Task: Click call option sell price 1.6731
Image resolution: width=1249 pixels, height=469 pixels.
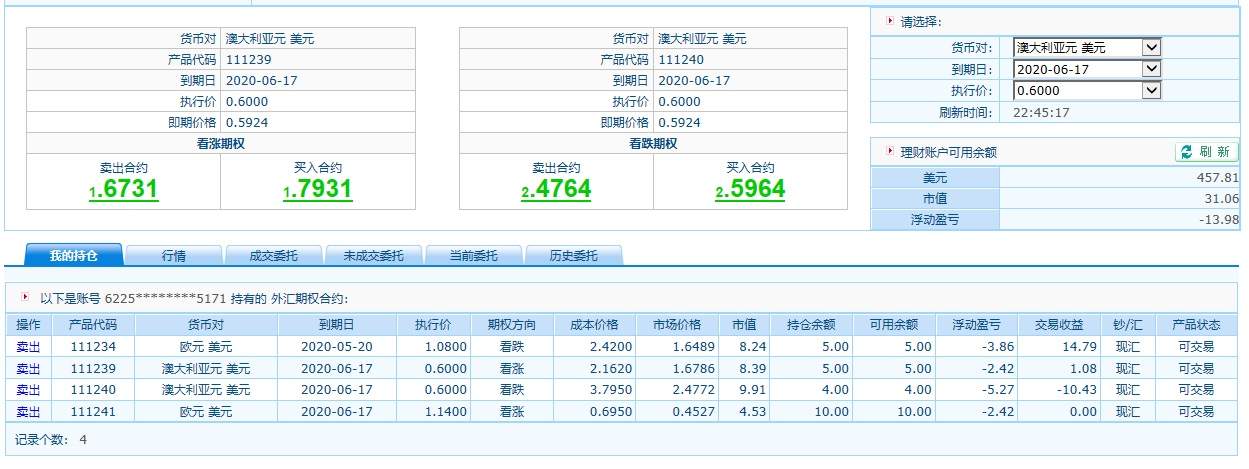Action: coord(123,189)
